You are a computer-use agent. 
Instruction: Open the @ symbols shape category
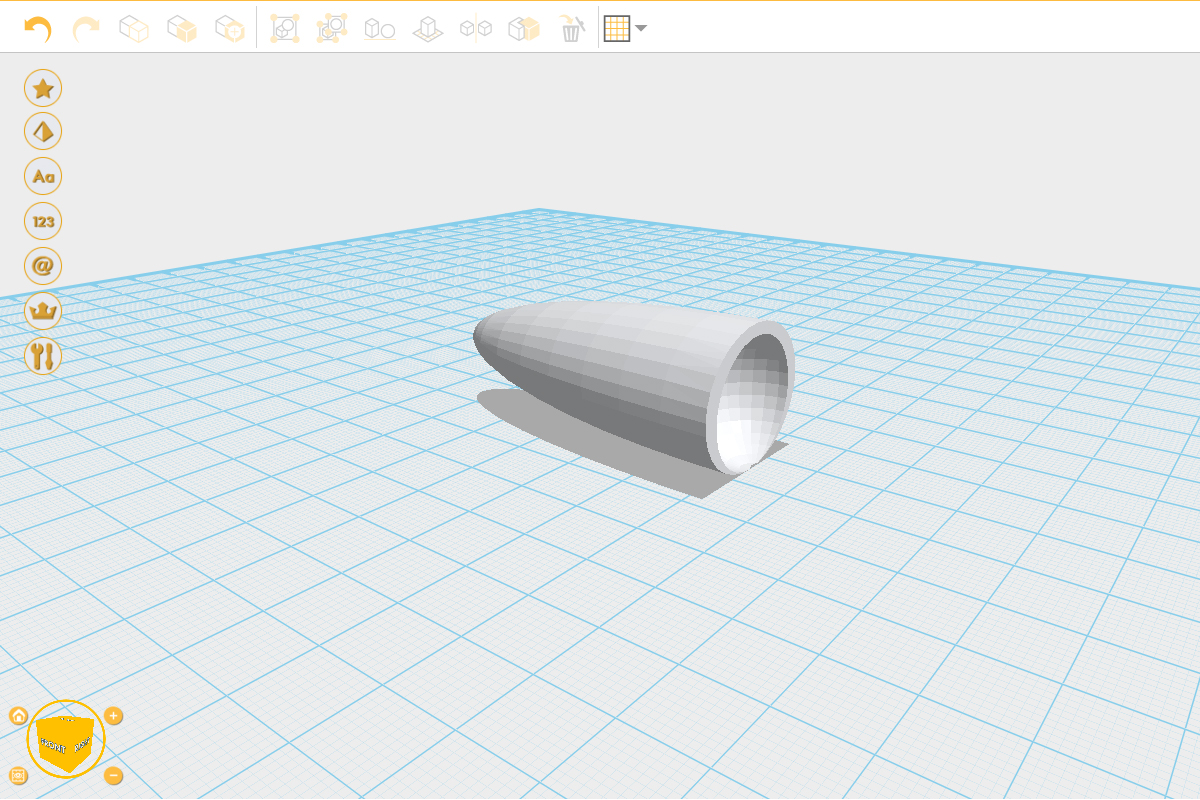[43, 266]
